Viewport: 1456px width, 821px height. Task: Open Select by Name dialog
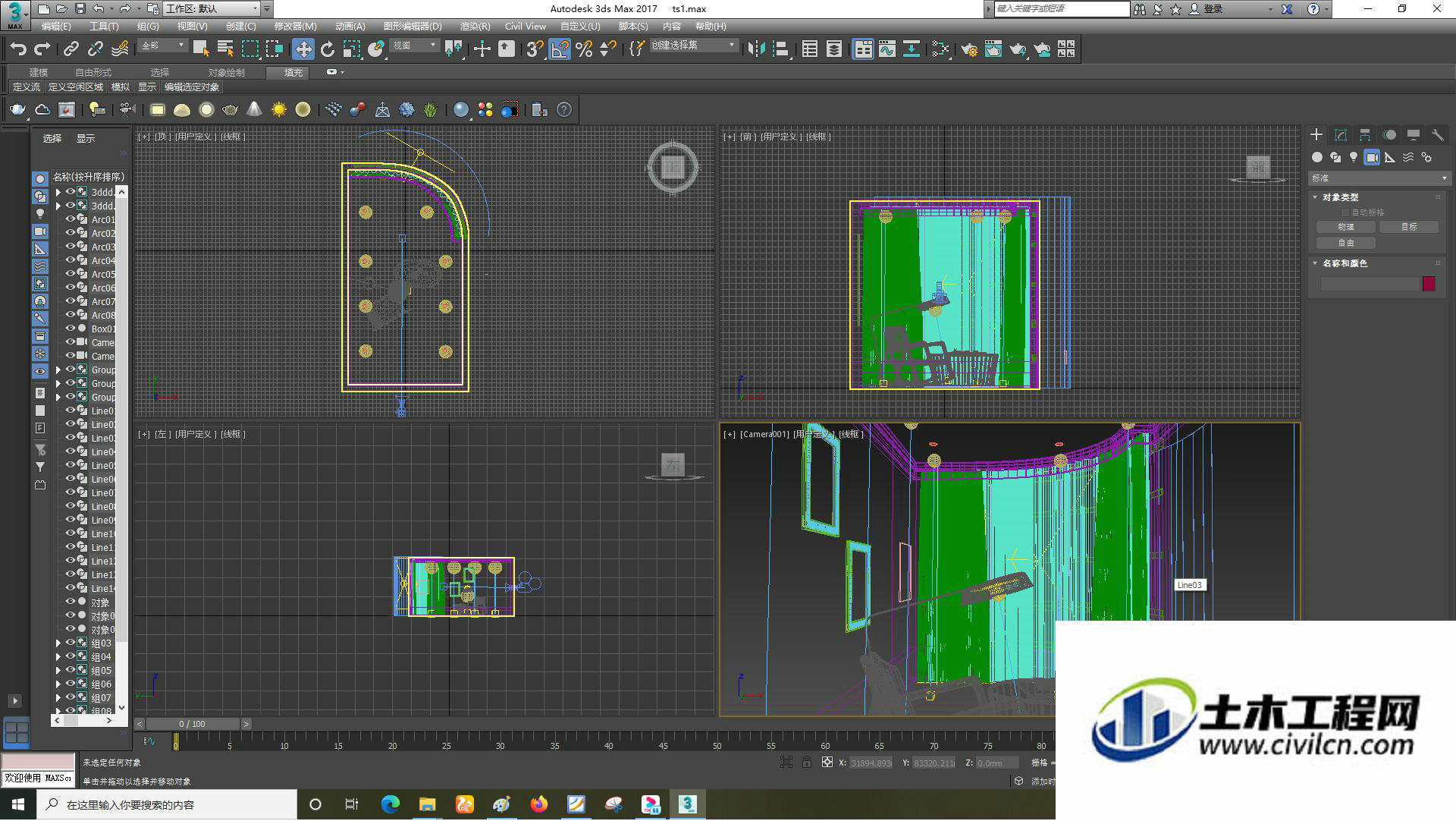coord(225,49)
